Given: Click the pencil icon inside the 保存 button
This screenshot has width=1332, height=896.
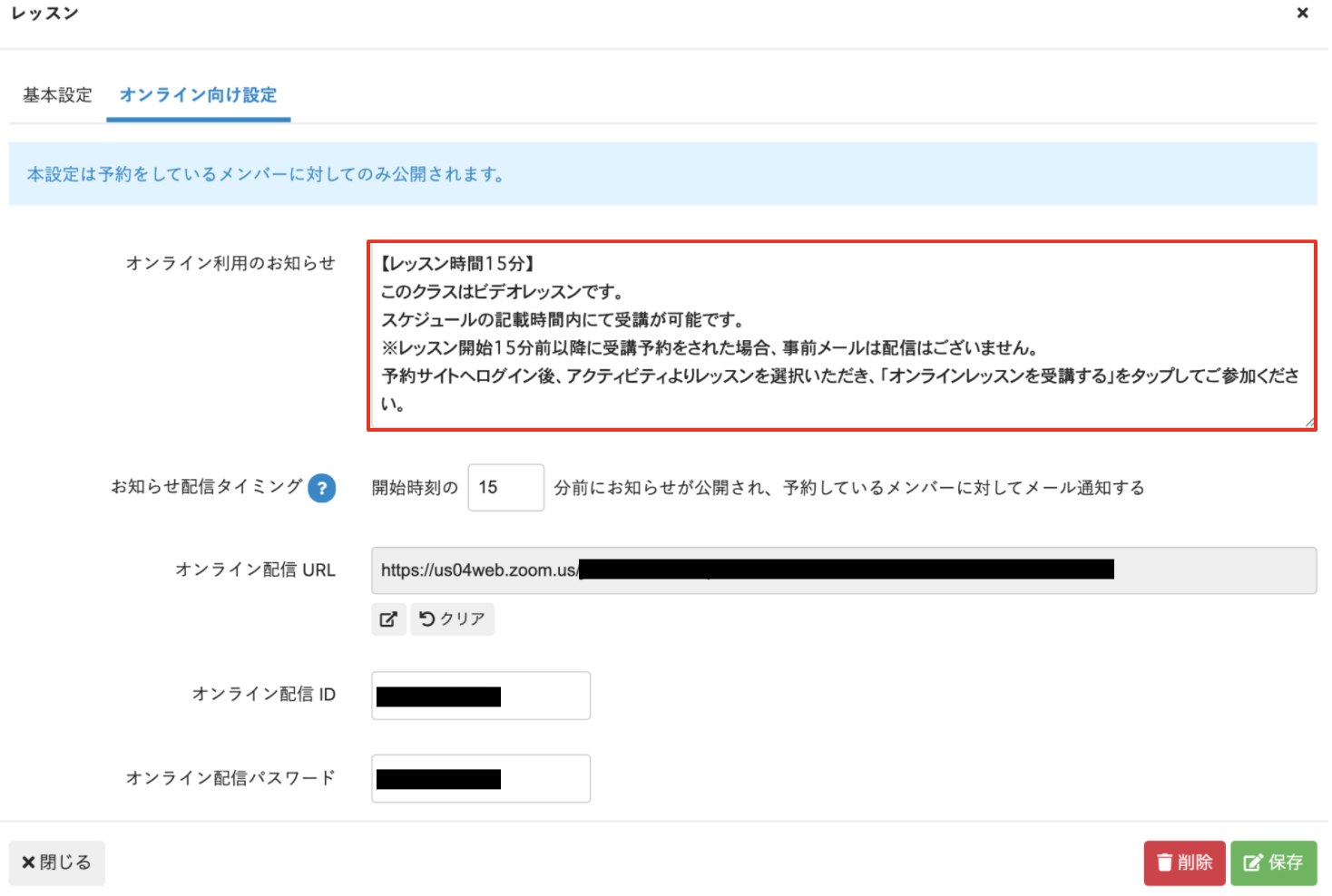Looking at the screenshot, I should (1255, 862).
